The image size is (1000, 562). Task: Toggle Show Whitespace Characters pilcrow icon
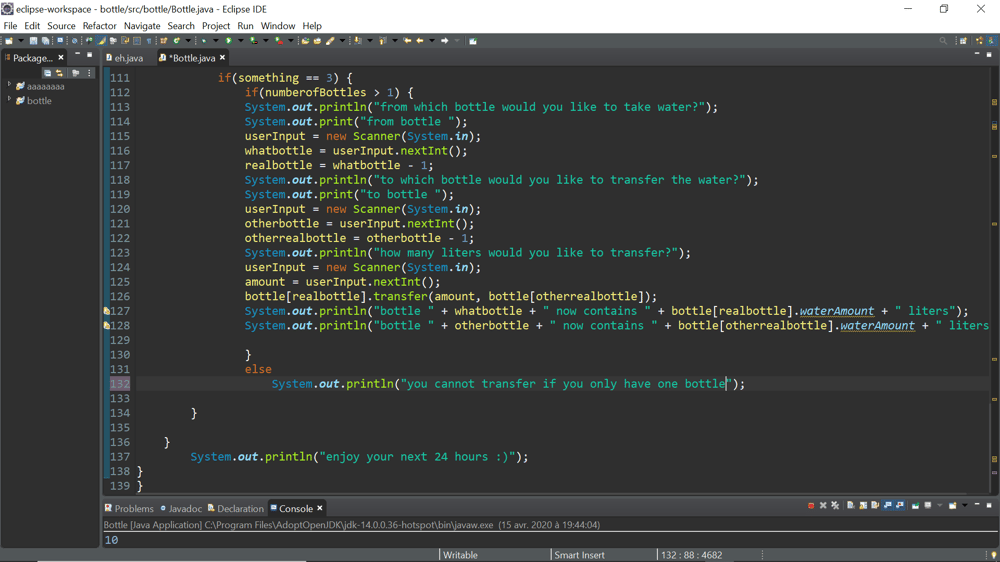pyautogui.click(x=149, y=41)
